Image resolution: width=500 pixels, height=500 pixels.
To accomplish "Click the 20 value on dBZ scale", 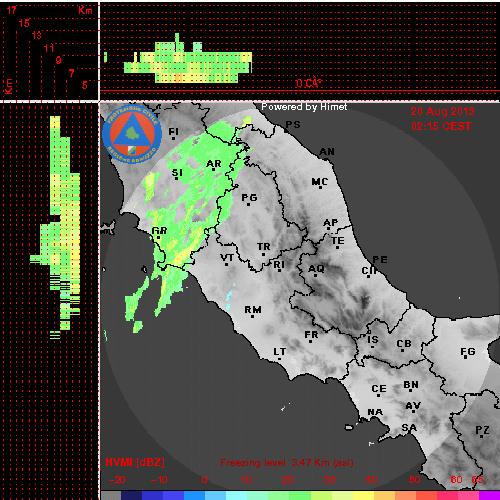I will pos(287,480).
